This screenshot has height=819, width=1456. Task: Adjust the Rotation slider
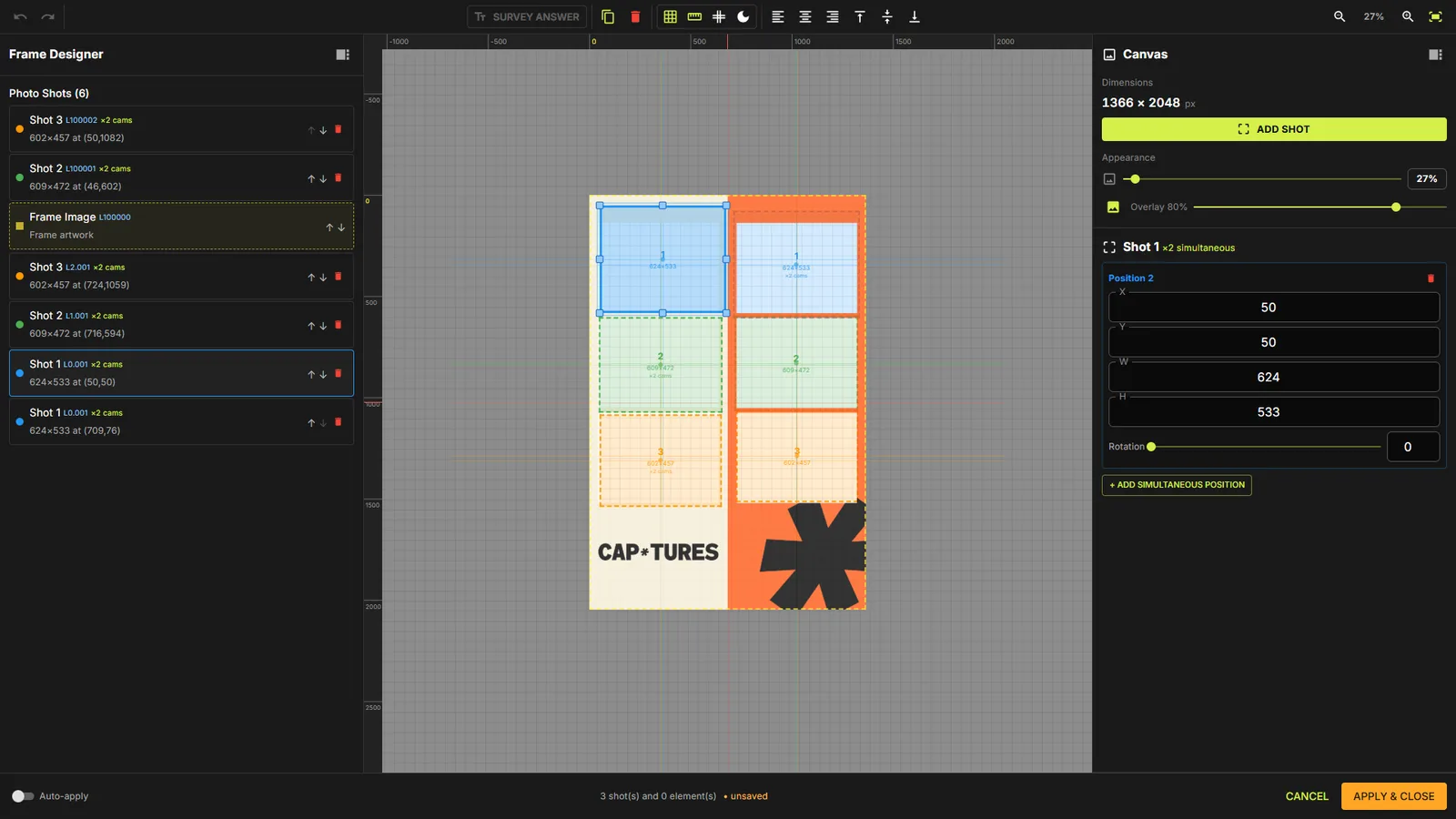tap(1264, 447)
